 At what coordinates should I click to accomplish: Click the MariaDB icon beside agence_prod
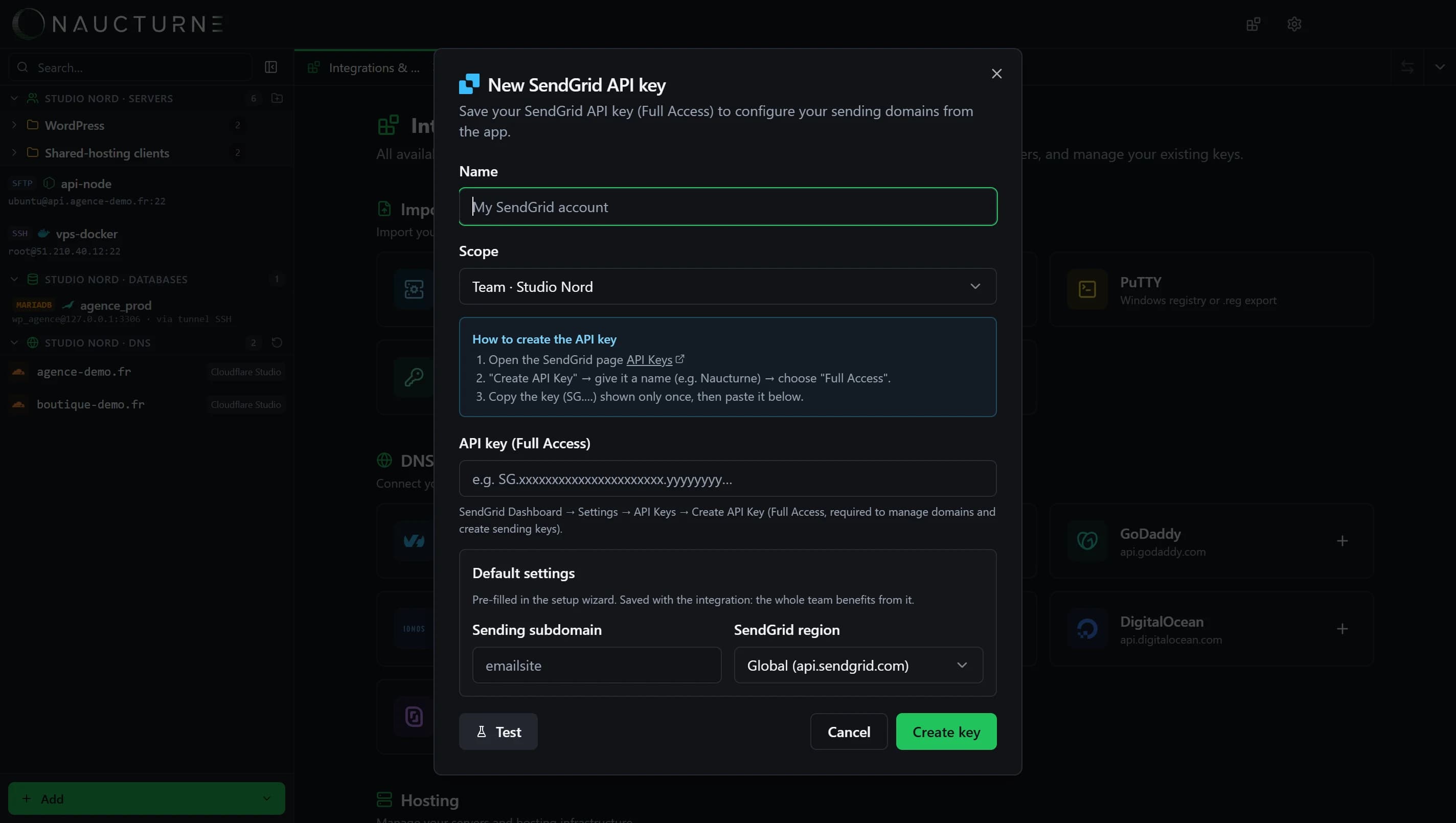69,305
